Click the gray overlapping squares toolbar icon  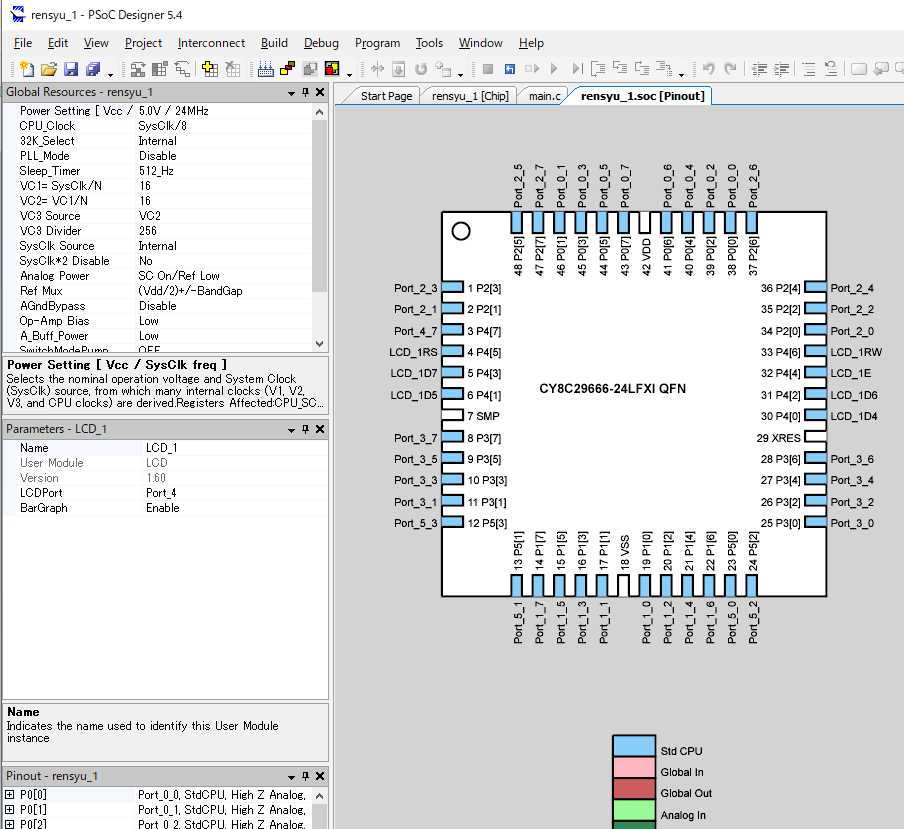[310, 69]
